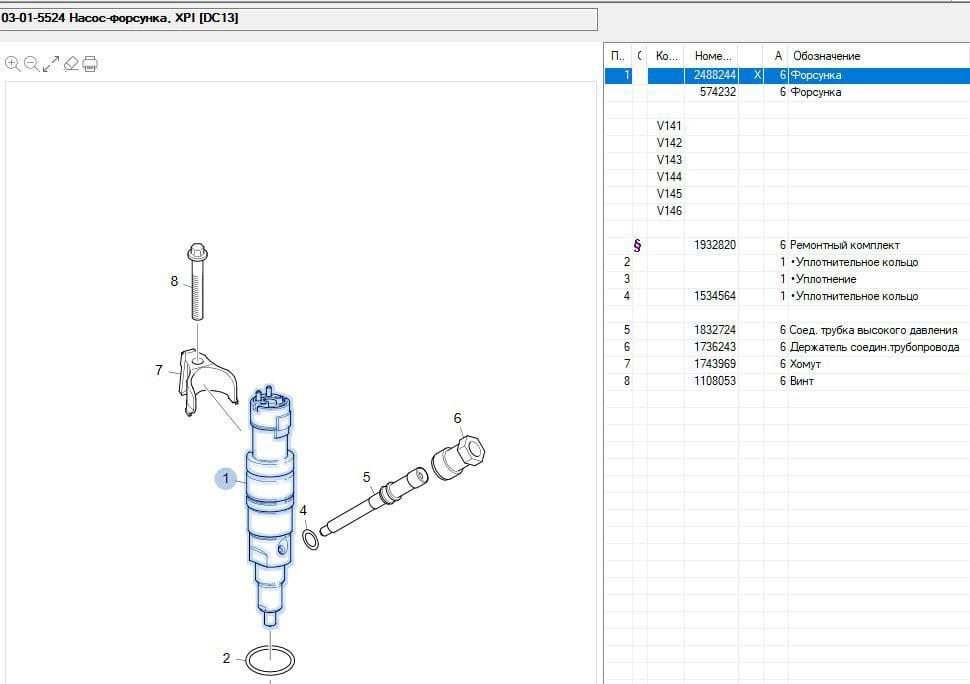
Task: Select callout 1 bubble on the injector diagram
Action: (226, 479)
